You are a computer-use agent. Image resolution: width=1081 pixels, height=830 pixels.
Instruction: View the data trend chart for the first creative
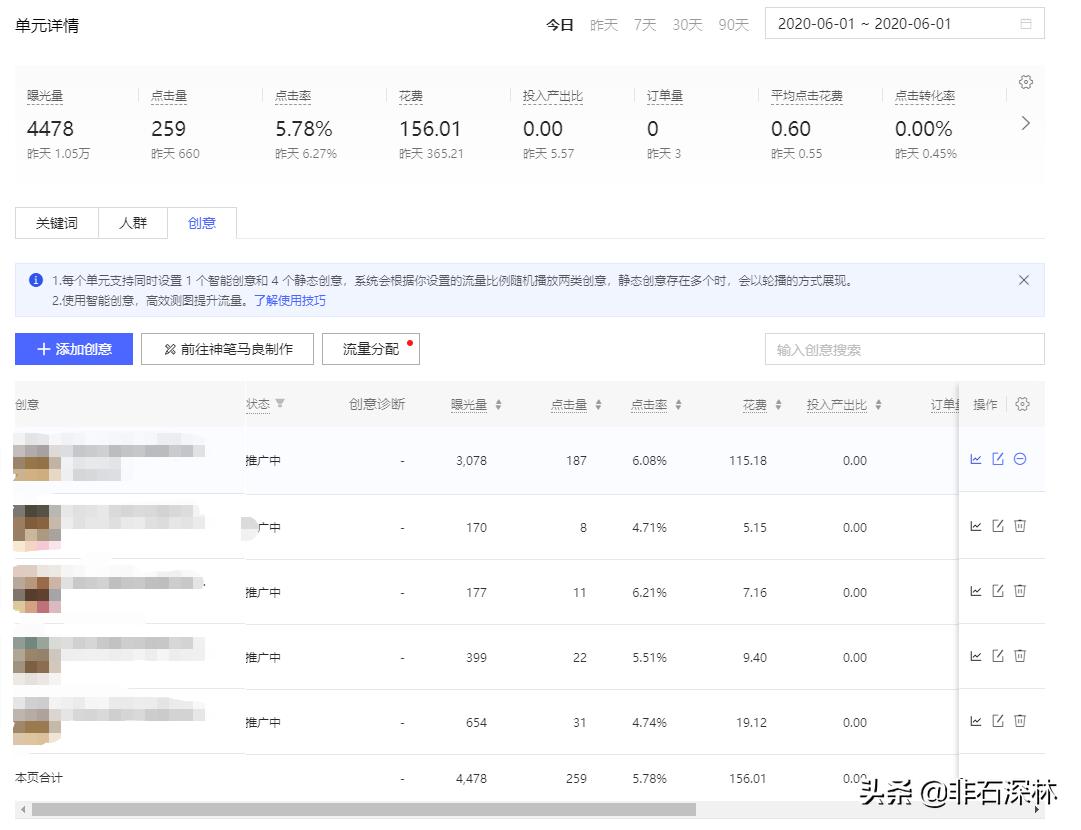[977, 459]
